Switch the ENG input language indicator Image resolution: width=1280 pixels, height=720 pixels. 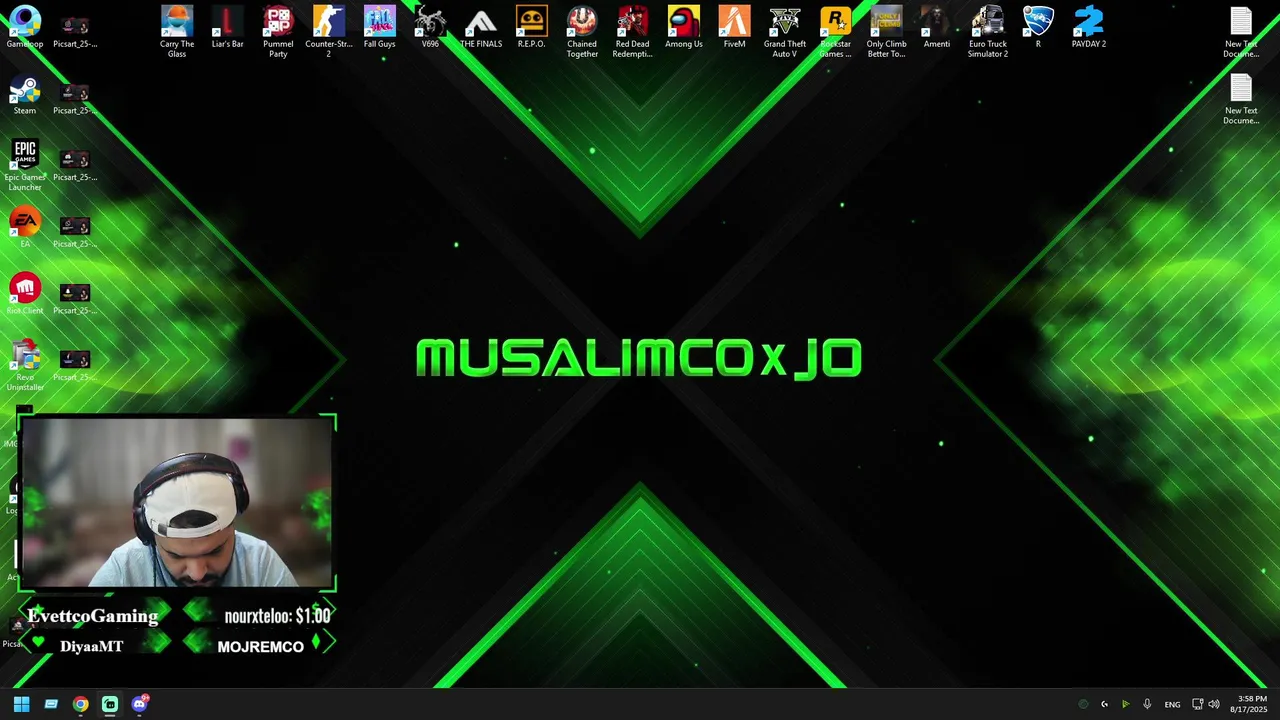[x=1172, y=704]
